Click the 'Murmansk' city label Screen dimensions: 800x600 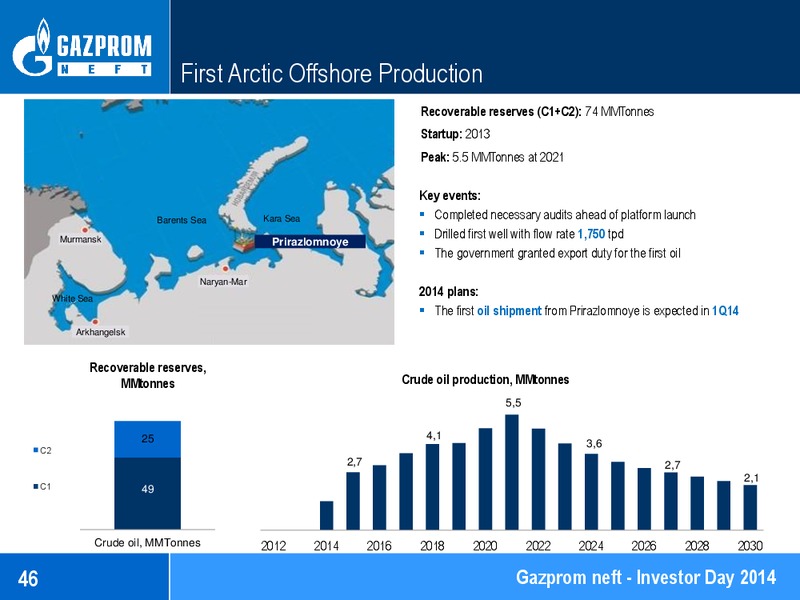[x=81, y=239]
